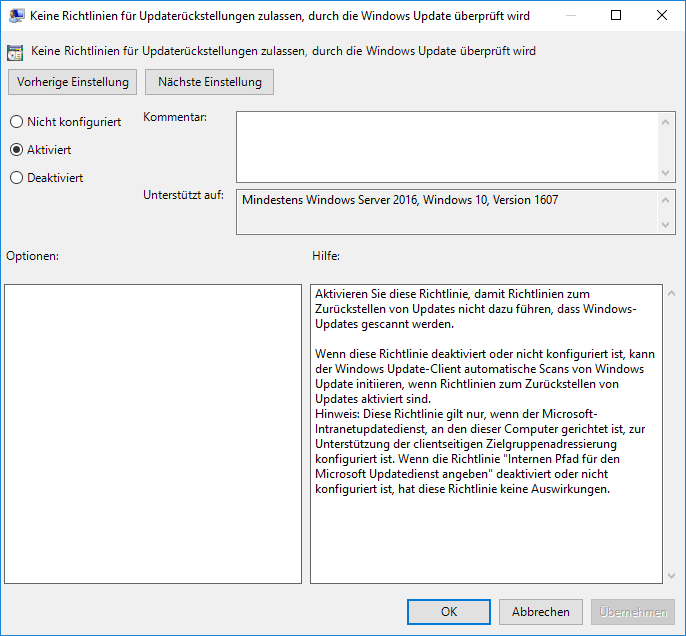Click inside the Kommentar text field

click(447, 146)
